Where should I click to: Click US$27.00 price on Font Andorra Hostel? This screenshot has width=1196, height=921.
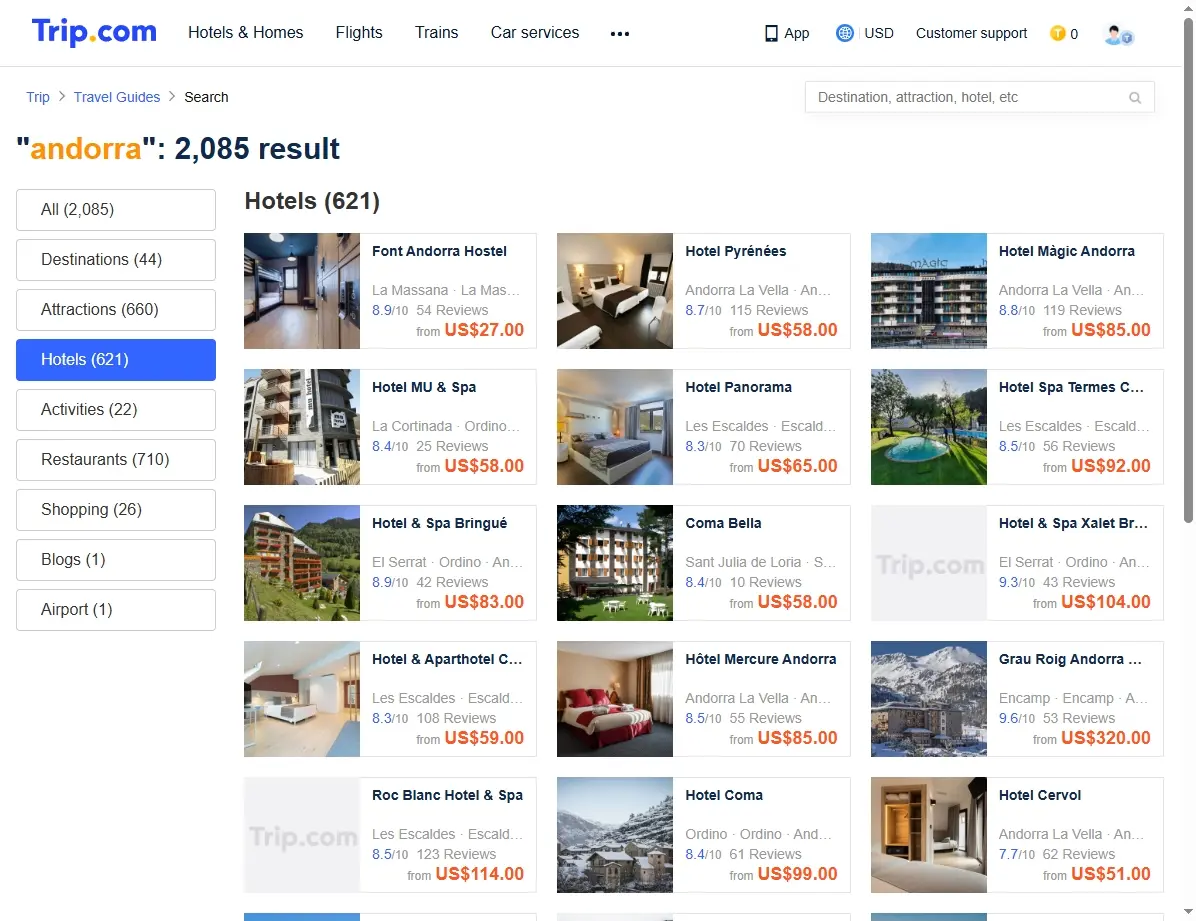pyautogui.click(x=484, y=330)
